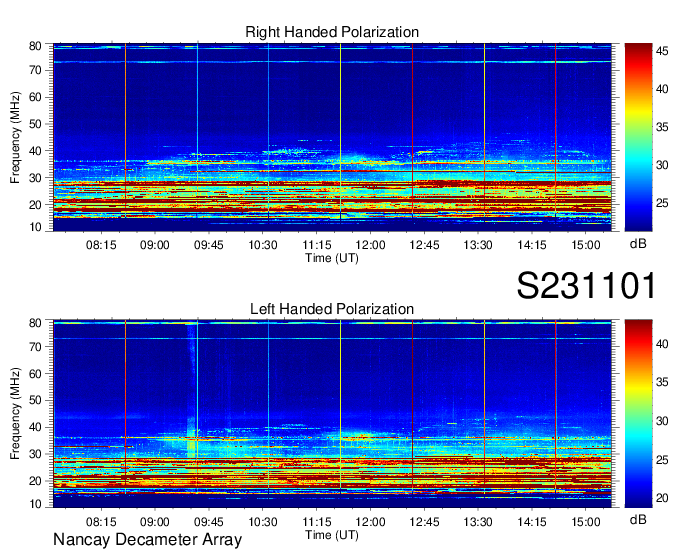Click the "Left Handed Polarization" plot title
The width and height of the screenshot is (680, 552).
pos(332,309)
